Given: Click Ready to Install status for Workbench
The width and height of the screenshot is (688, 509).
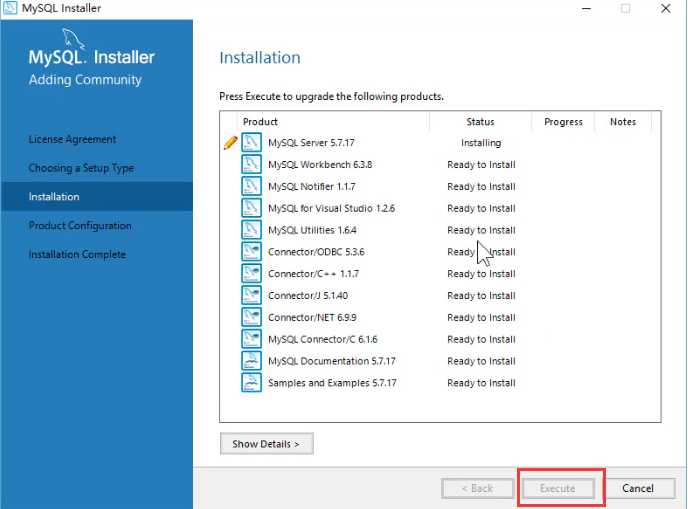Looking at the screenshot, I should pyautogui.click(x=481, y=165).
